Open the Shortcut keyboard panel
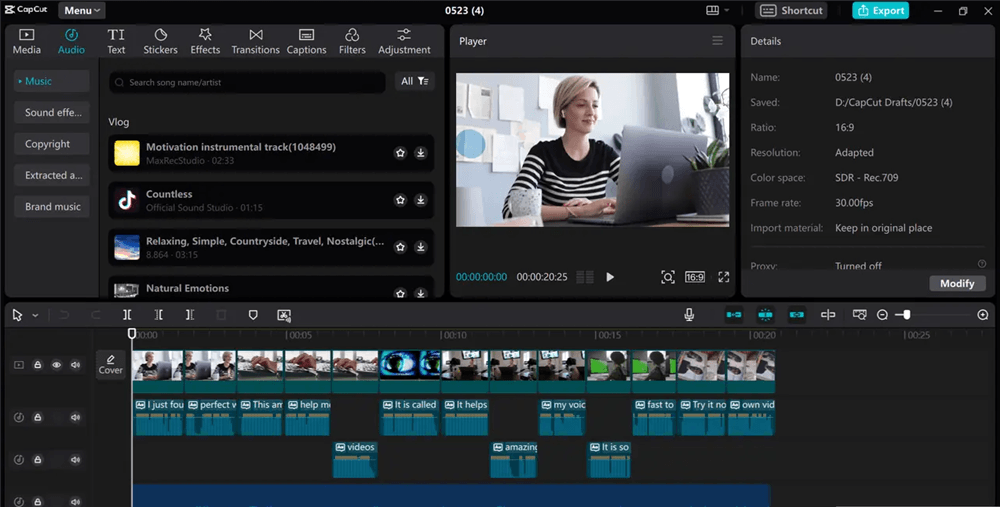 [x=791, y=10]
